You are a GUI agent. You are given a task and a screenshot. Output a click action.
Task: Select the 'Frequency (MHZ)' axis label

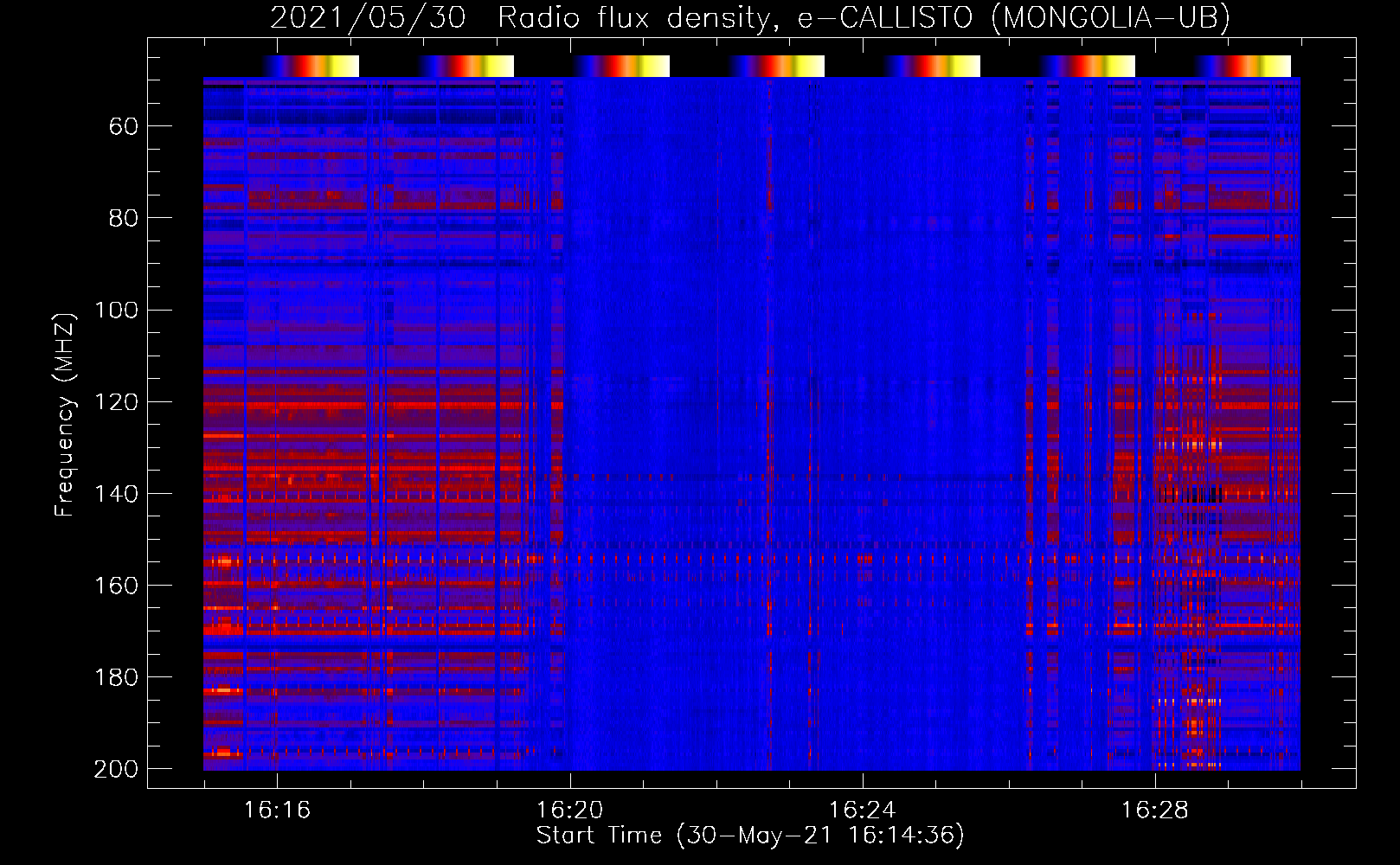click(65, 414)
